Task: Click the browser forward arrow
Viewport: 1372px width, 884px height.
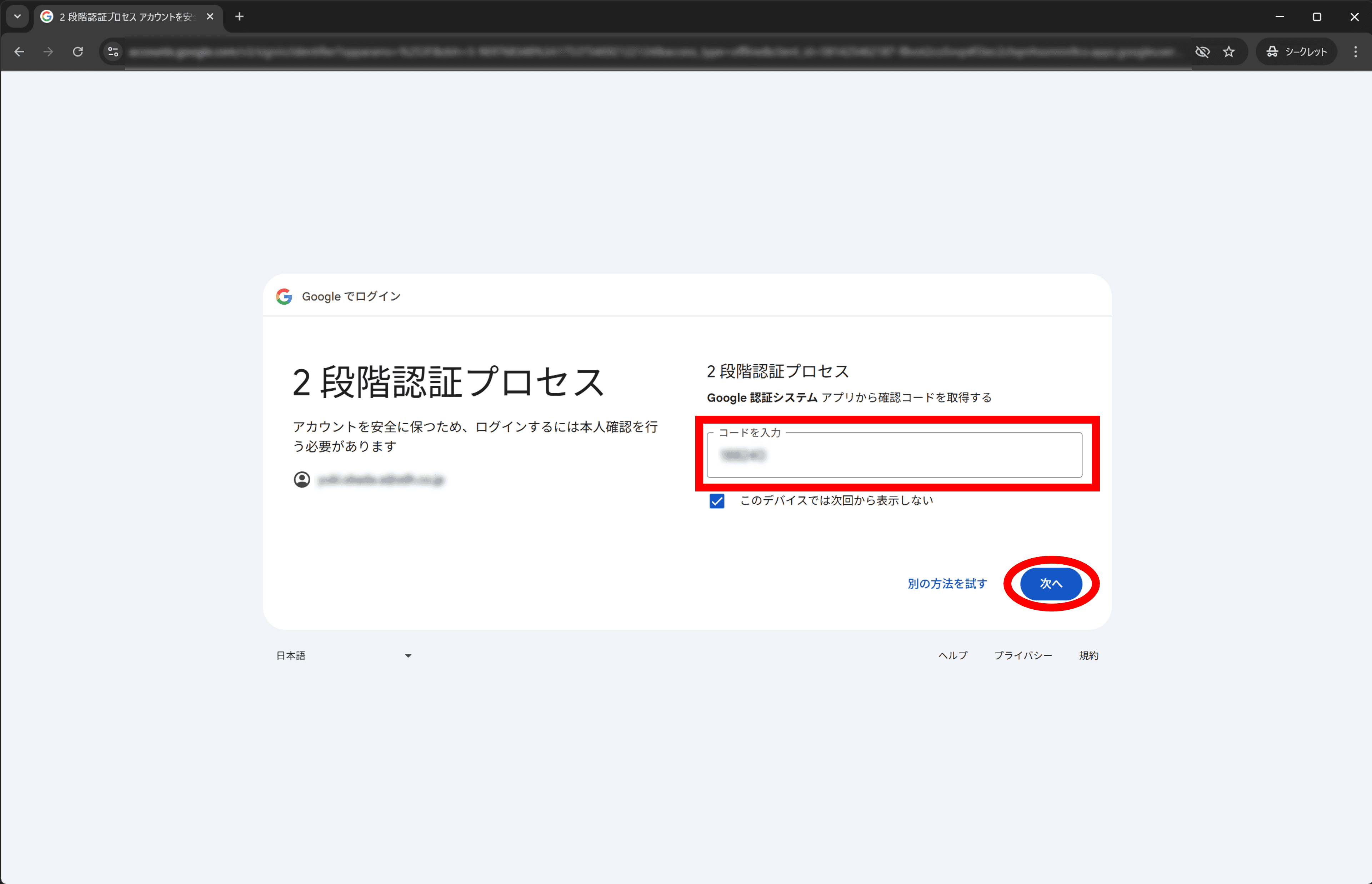Action: tap(48, 52)
